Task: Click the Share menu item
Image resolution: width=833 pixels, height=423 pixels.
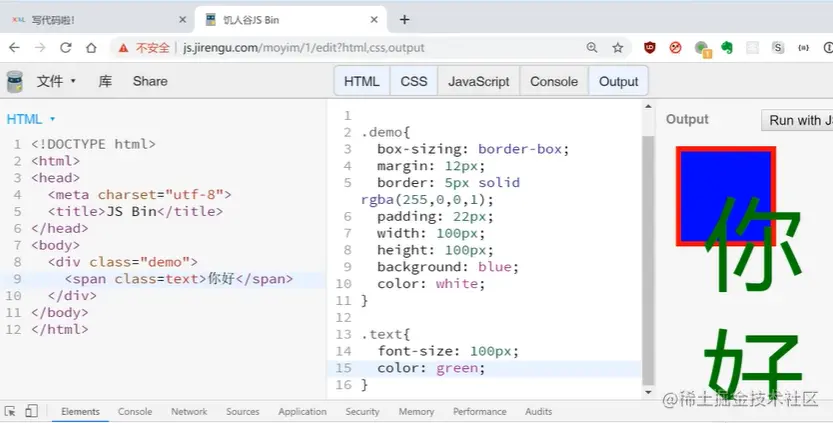Action: 150,81
